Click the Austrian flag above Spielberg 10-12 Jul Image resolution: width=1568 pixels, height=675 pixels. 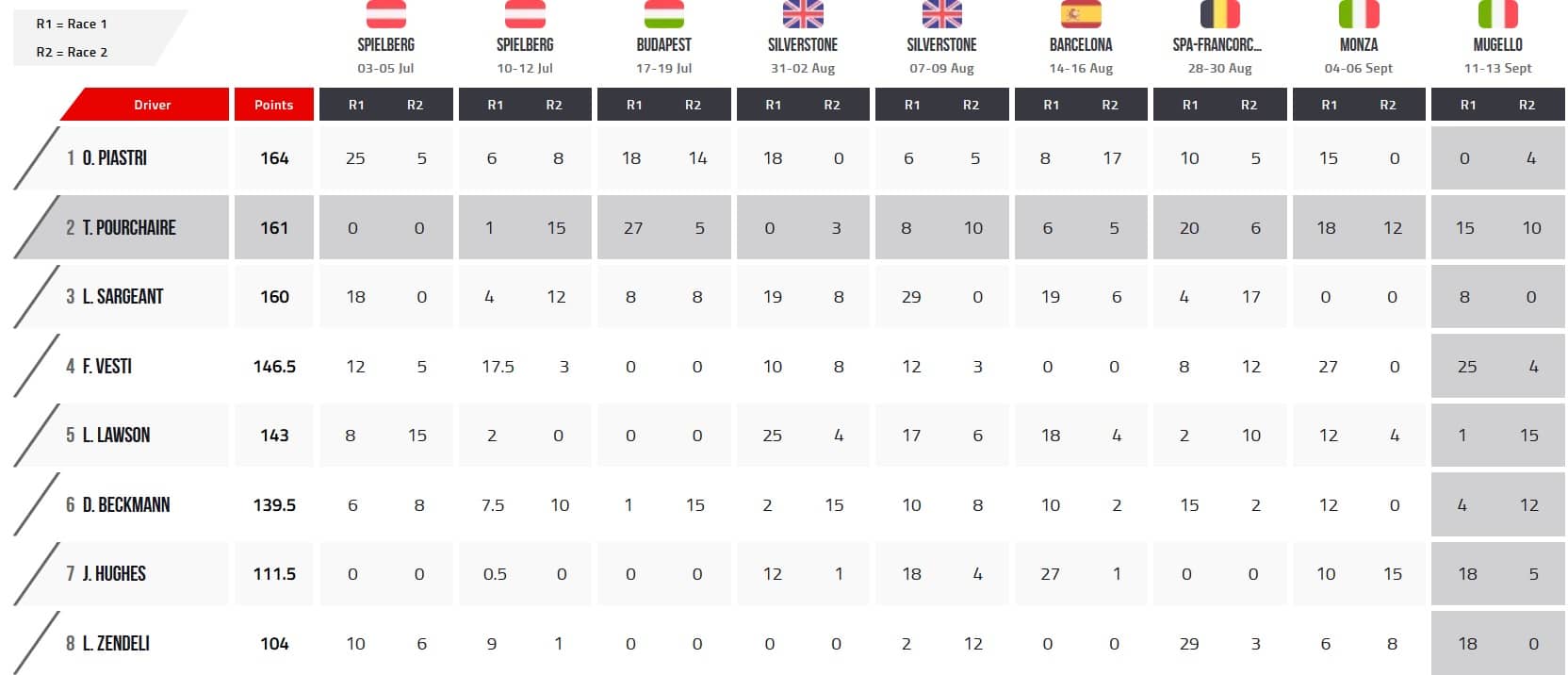(x=525, y=14)
